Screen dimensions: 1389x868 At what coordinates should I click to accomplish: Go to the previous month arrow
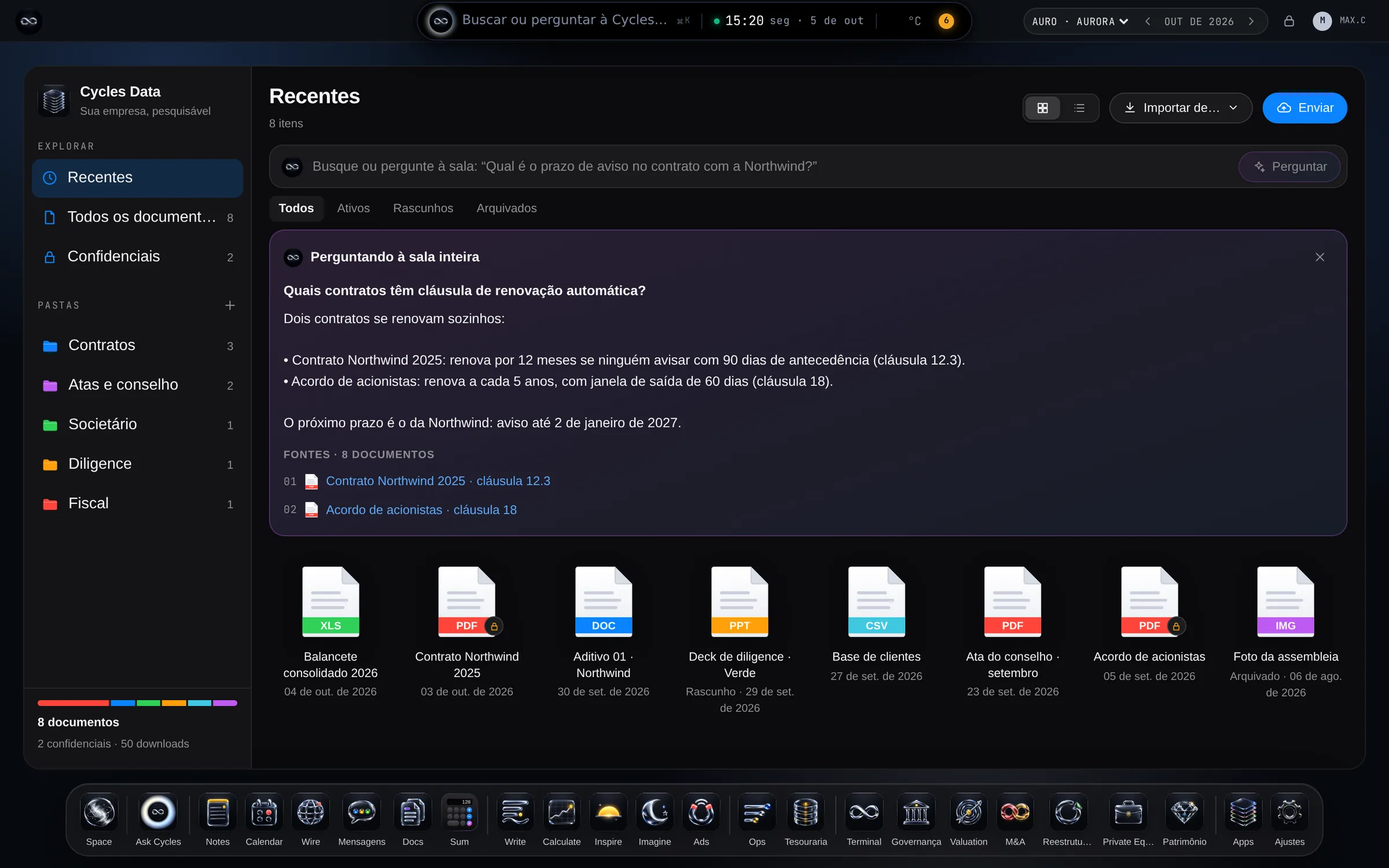1148,21
